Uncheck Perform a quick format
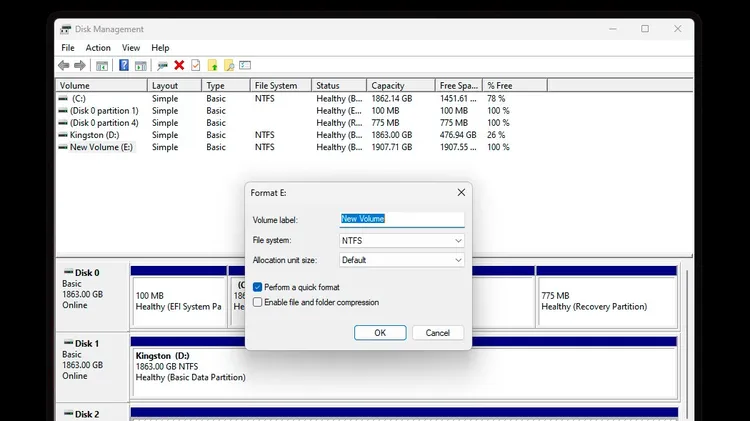The image size is (750, 421). [x=257, y=287]
